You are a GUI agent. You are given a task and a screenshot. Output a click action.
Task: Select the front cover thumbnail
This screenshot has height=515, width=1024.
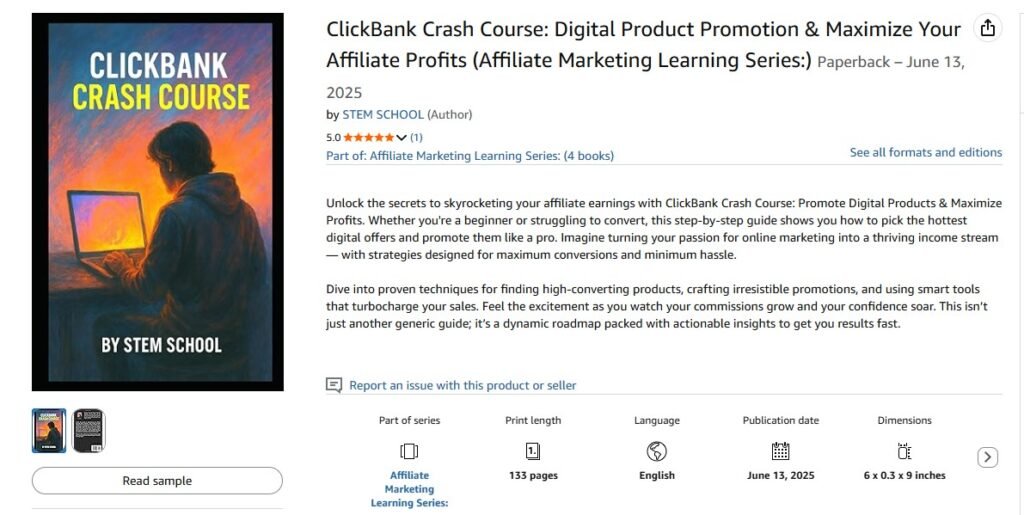click(49, 430)
